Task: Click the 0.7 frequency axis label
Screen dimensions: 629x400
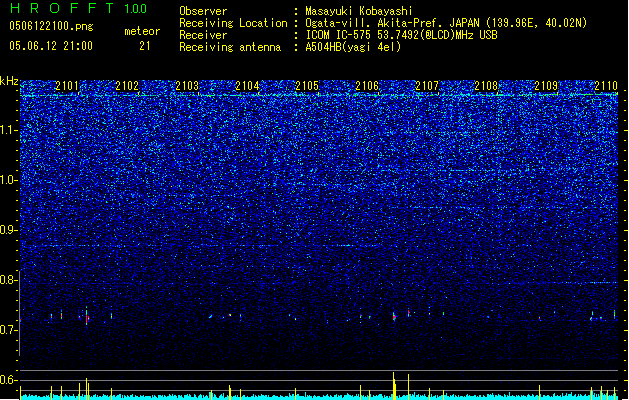Action: coord(8,330)
